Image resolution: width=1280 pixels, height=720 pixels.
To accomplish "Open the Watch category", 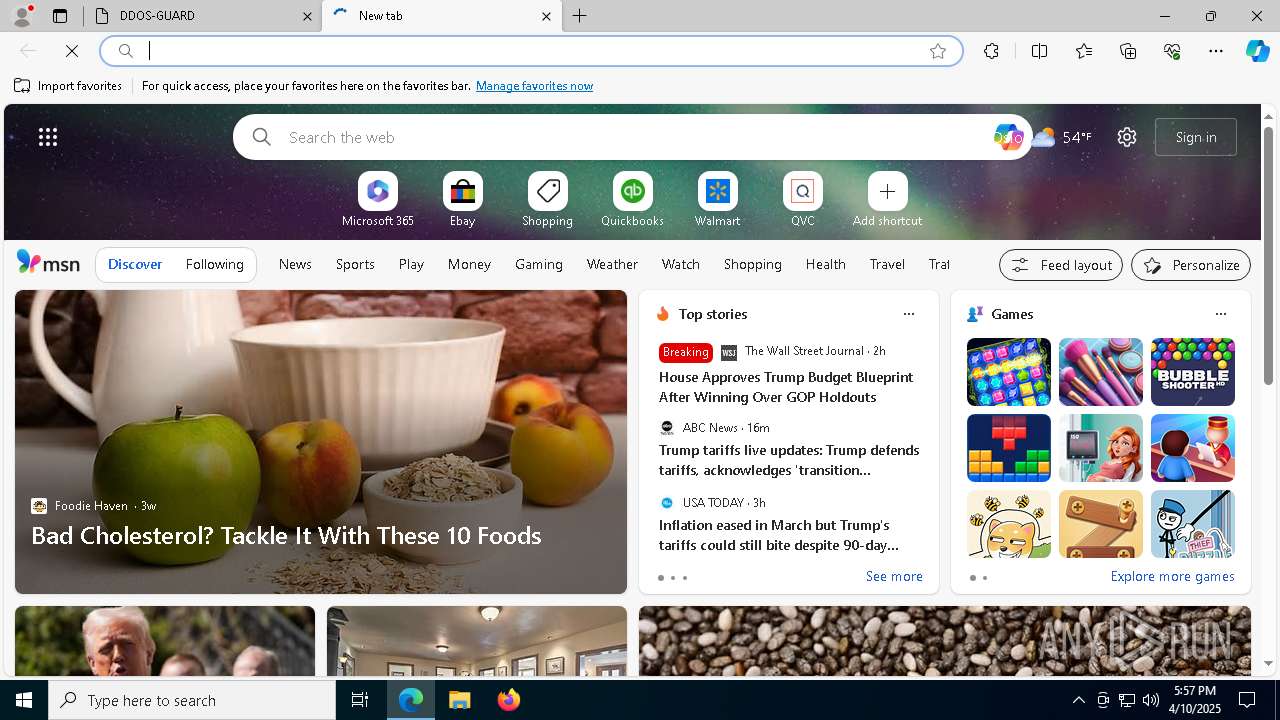I will (681, 264).
